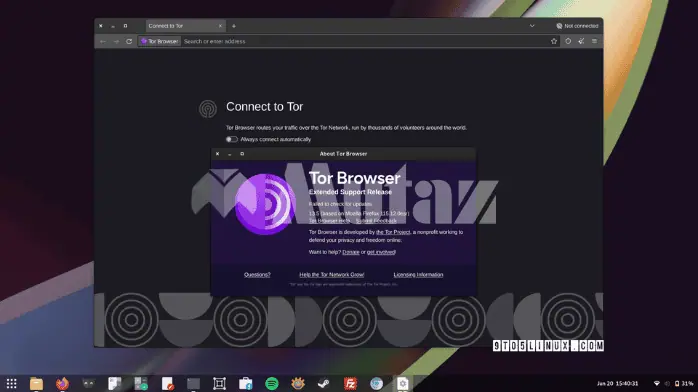Open Help the Tor Network Grow! link
This screenshot has width=698, height=392.
point(332,275)
